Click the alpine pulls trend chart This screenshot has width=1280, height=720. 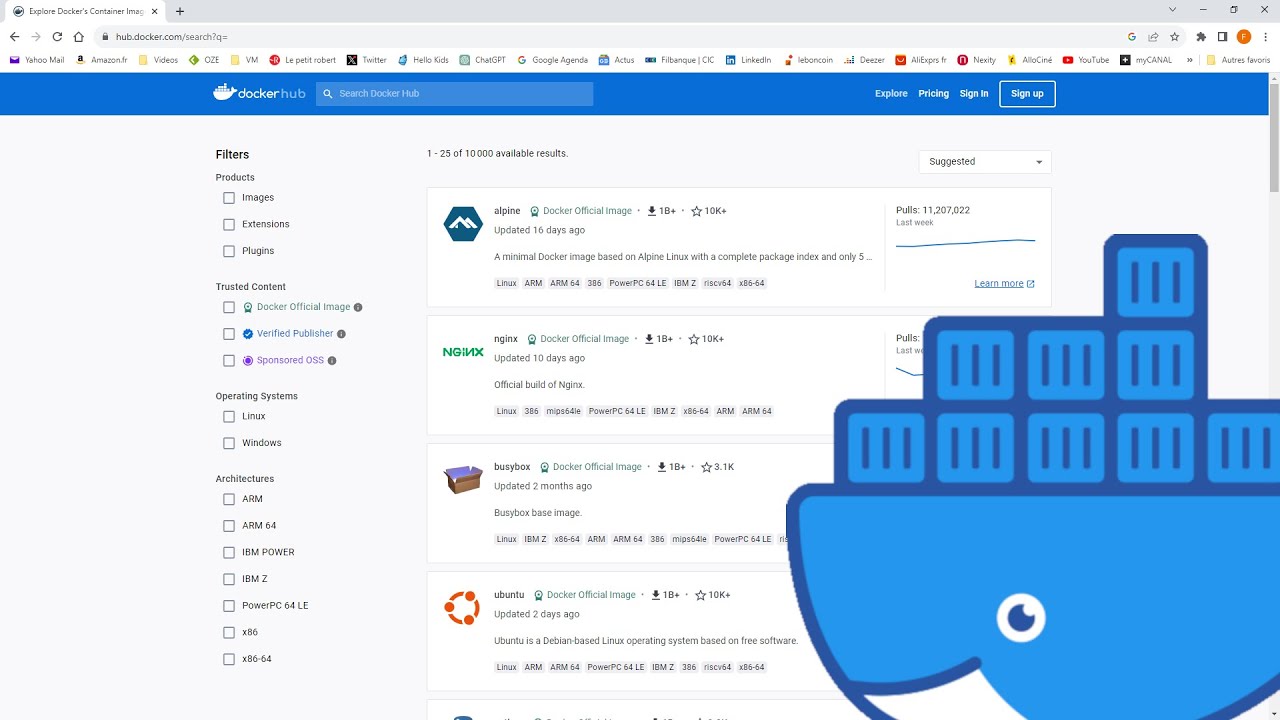coord(965,243)
